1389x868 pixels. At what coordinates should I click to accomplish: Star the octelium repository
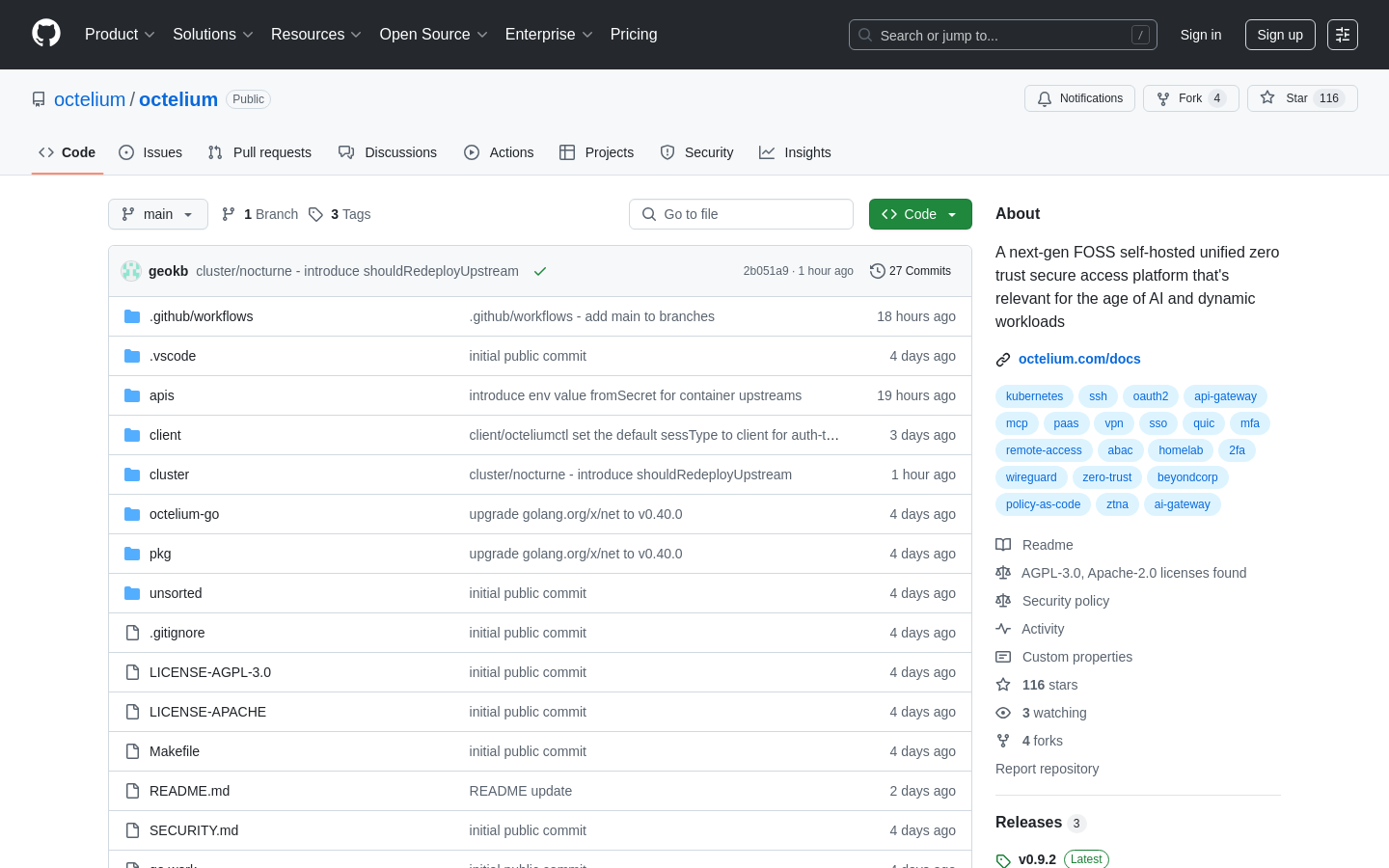coord(1302,98)
